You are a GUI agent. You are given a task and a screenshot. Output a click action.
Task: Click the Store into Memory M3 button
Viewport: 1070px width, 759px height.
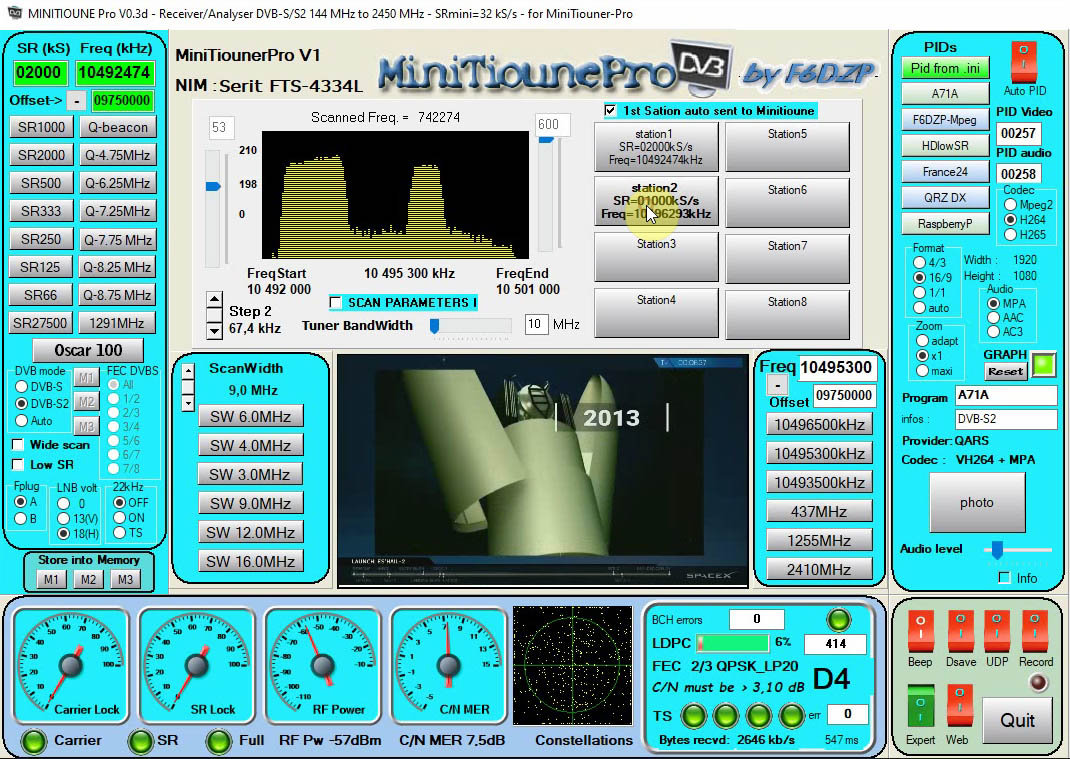(x=125, y=579)
